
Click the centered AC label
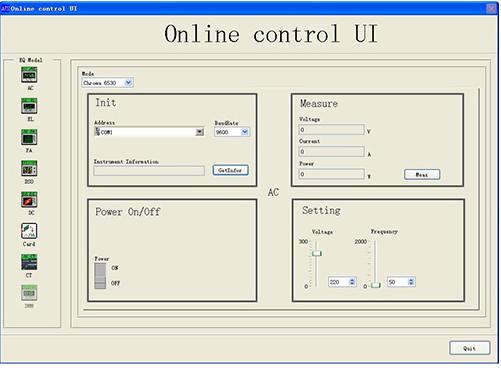click(x=273, y=192)
